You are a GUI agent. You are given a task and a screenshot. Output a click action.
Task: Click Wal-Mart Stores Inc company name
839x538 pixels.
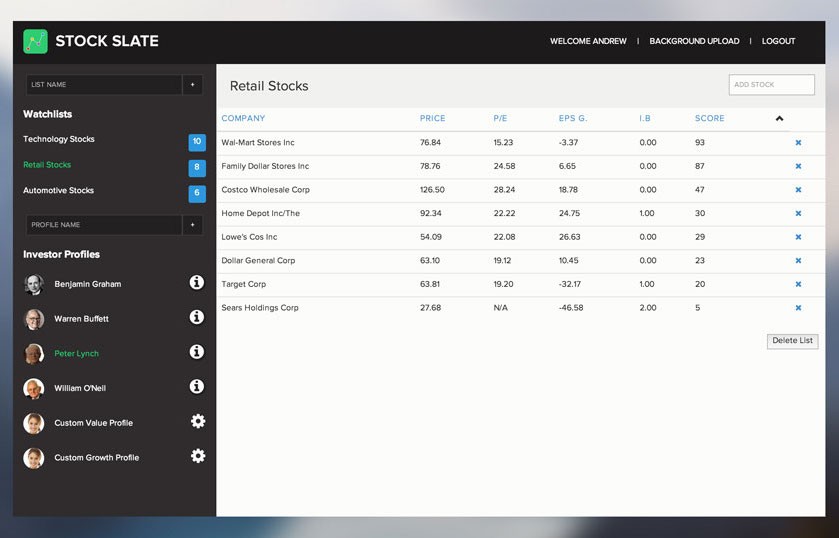tap(258, 143)
